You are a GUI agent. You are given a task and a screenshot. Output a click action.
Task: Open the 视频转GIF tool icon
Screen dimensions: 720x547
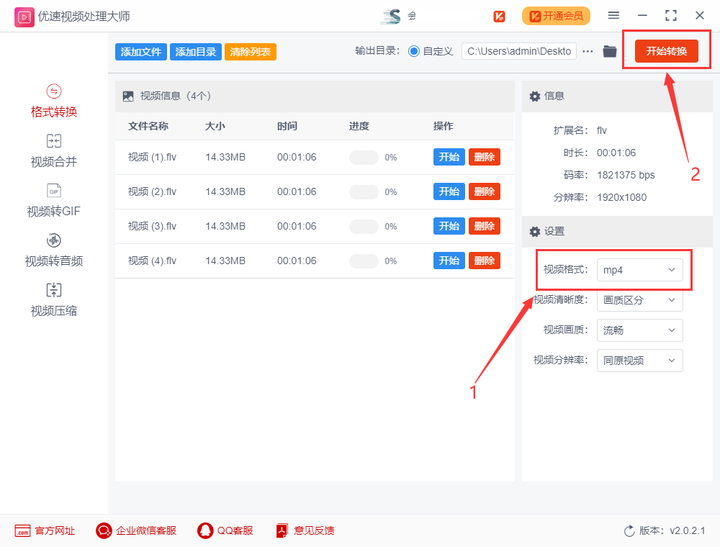tap(54, 191)
